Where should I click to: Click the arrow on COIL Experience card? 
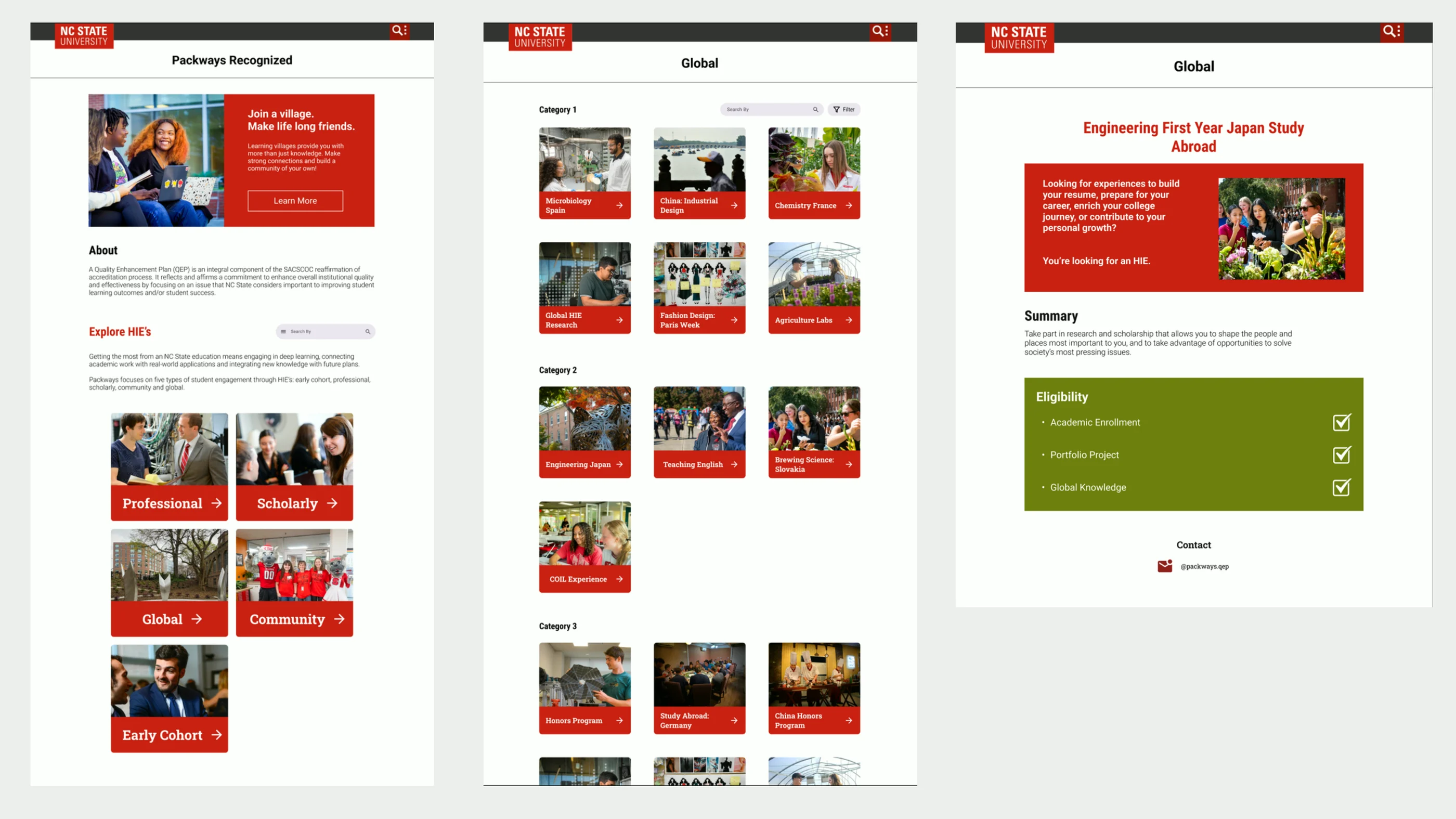(619, 579)
